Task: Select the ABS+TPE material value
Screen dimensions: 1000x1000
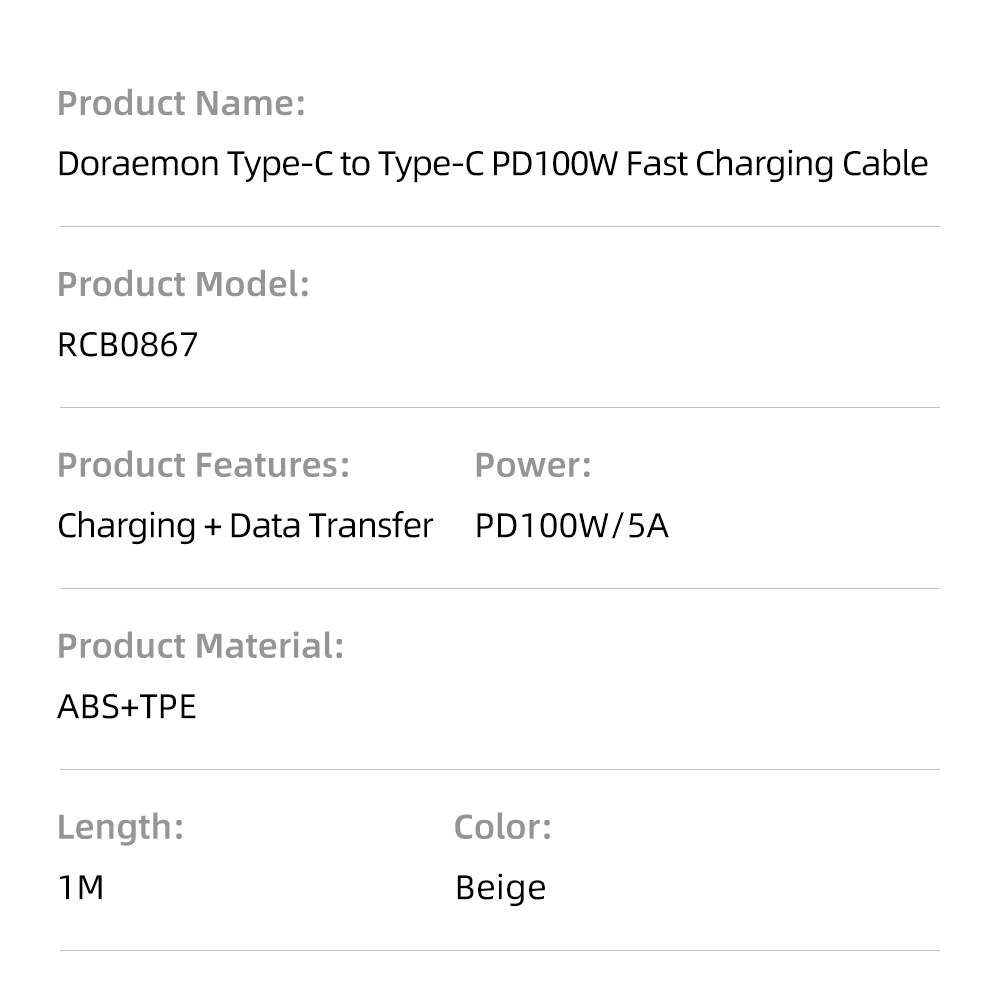Action: coord(127,707)
